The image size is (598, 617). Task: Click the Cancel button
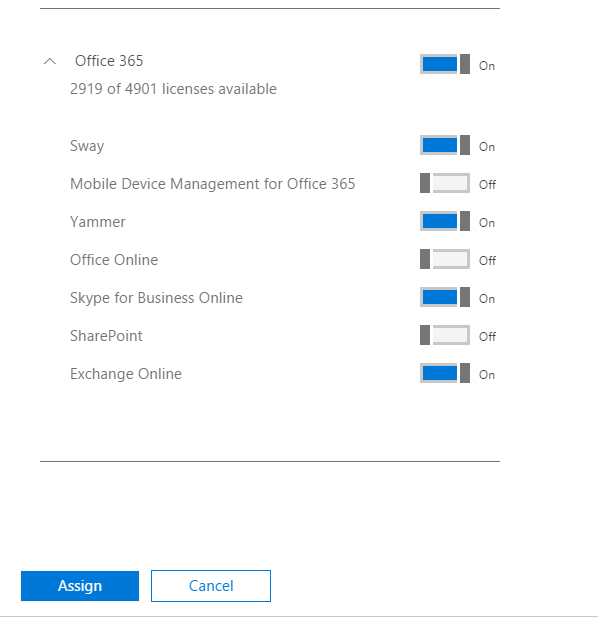211,586
